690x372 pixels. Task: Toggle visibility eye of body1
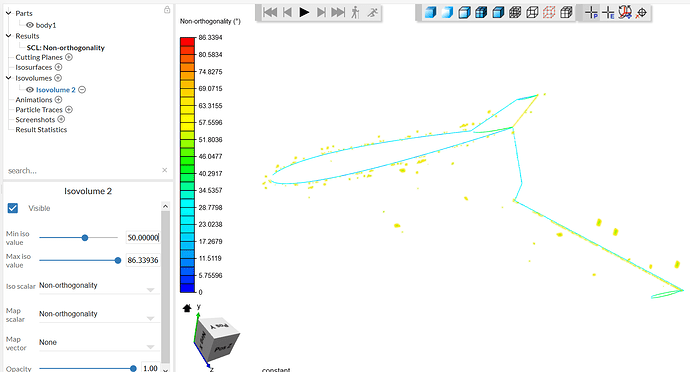click(x=30, y=25)
